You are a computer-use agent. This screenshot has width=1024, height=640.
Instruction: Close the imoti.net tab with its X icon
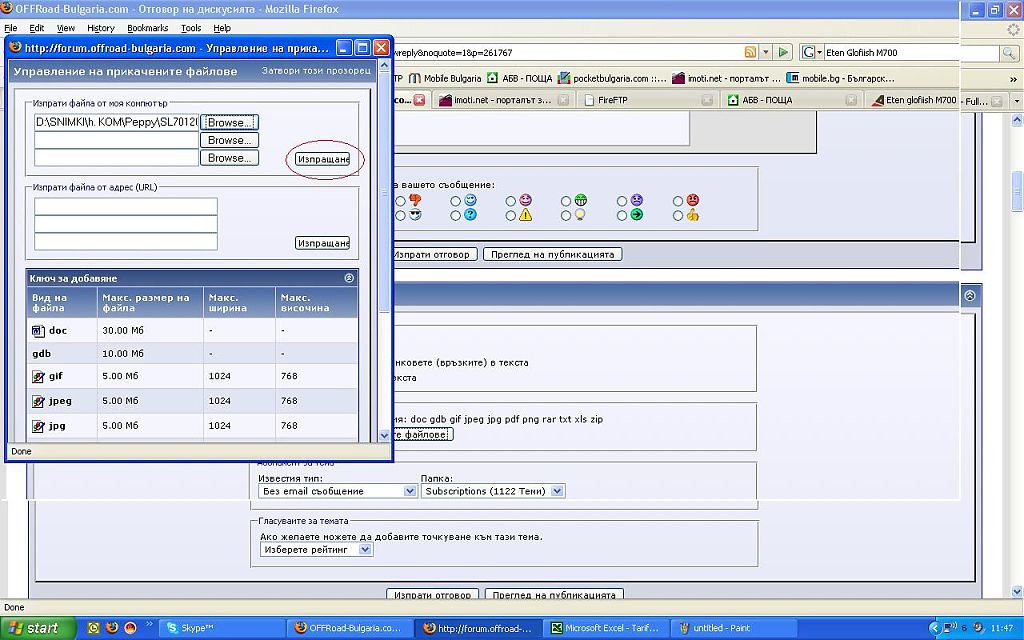(564, 100)
